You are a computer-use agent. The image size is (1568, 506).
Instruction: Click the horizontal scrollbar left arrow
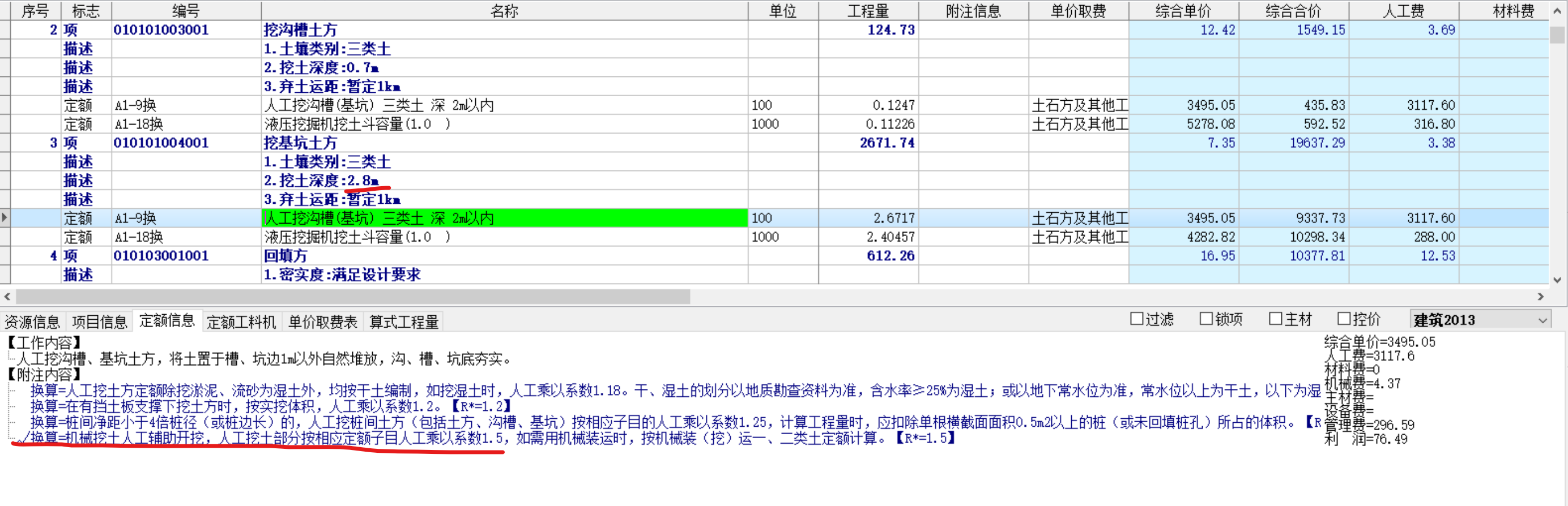click(x=7, y=297)
